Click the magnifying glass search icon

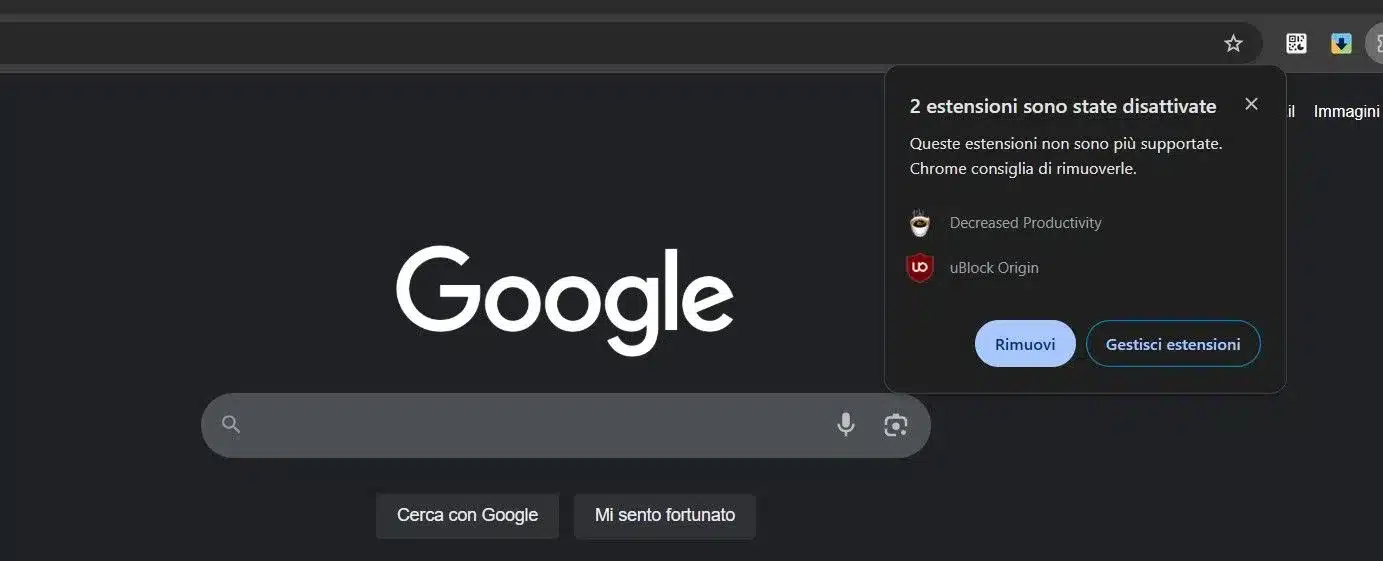(x=231, y=425)
